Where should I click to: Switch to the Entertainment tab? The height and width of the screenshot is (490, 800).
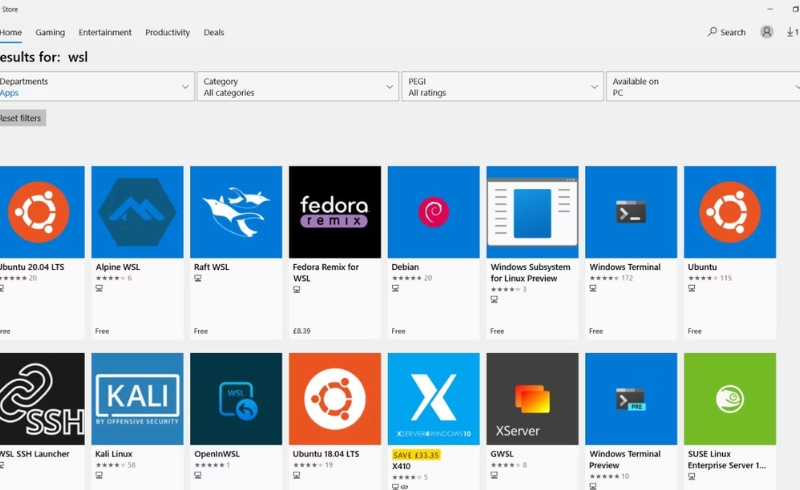click(x=105, y=32)
